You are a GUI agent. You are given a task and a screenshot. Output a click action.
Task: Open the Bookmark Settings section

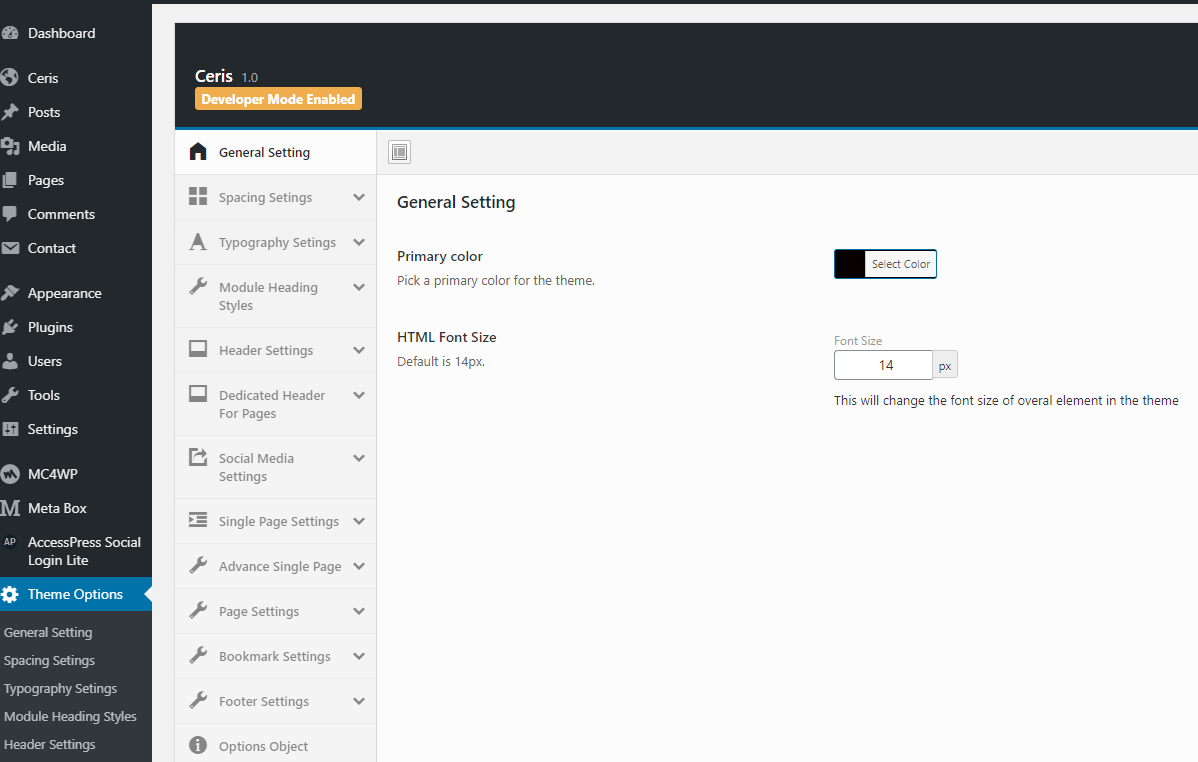click(x=276, y=657)
